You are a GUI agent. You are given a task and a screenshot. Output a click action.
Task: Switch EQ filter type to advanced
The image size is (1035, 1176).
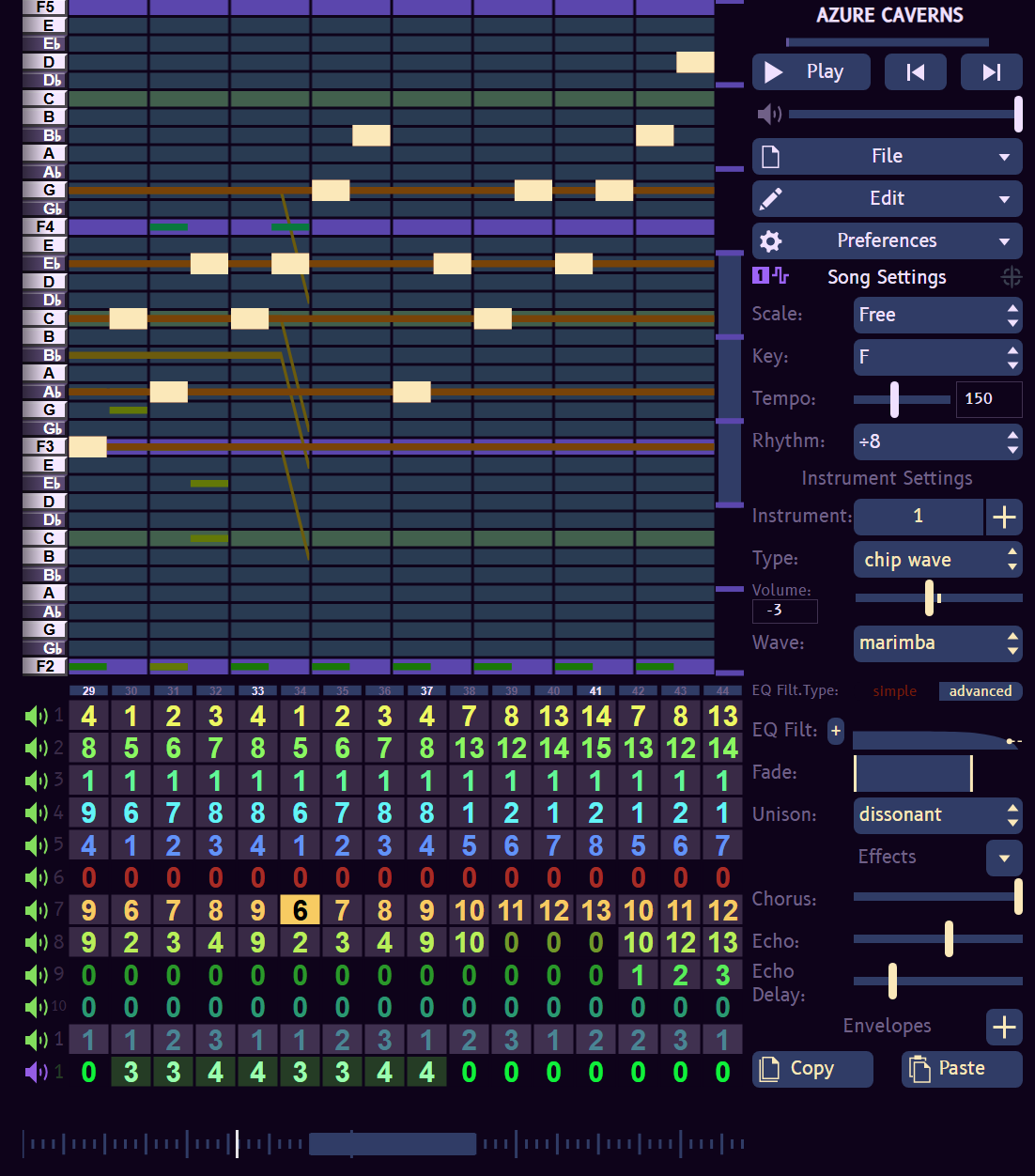point(981,691)
